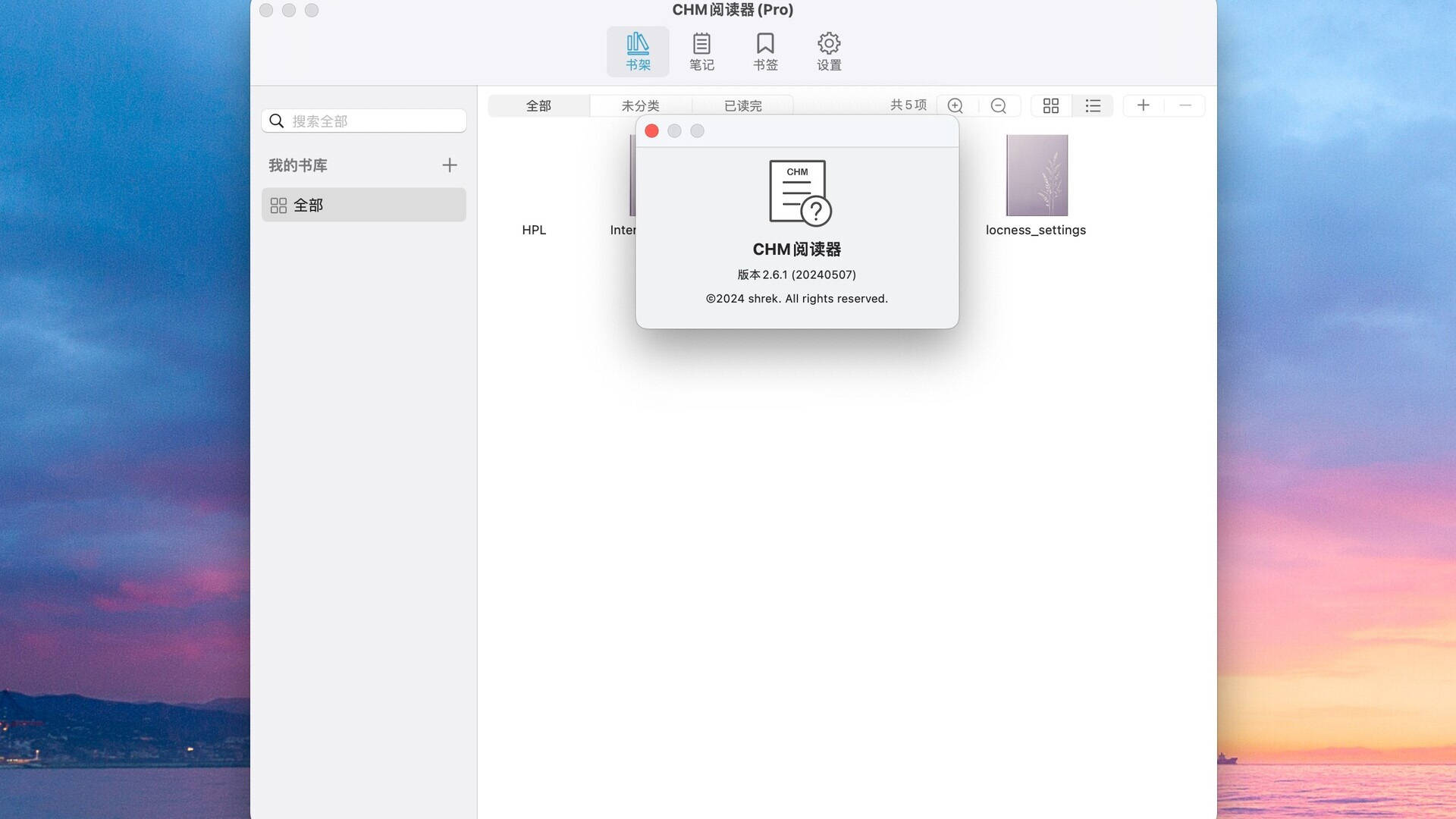Click the search field 搜索全部
Viewport: 1456px width, 819px height.
point(364,121)
